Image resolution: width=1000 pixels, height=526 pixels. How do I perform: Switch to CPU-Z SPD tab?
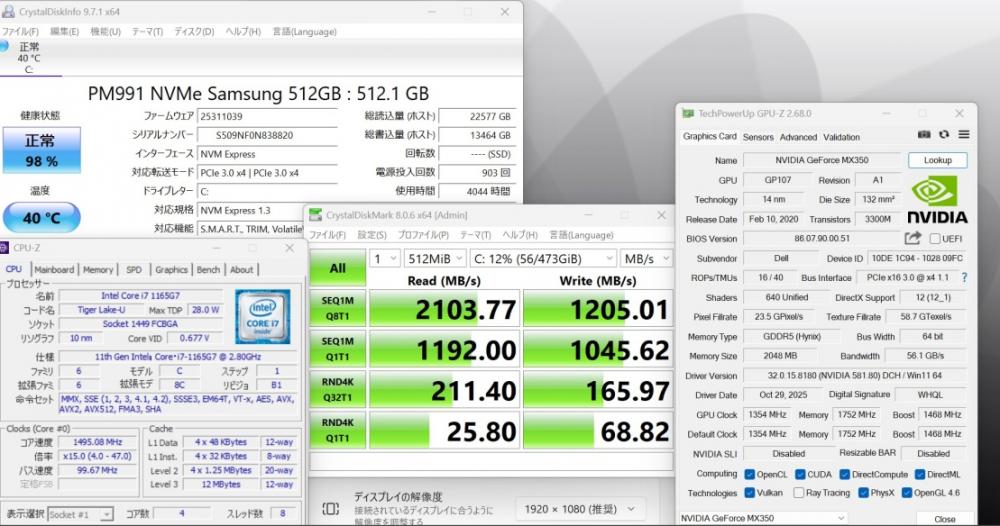pos(134,270)
